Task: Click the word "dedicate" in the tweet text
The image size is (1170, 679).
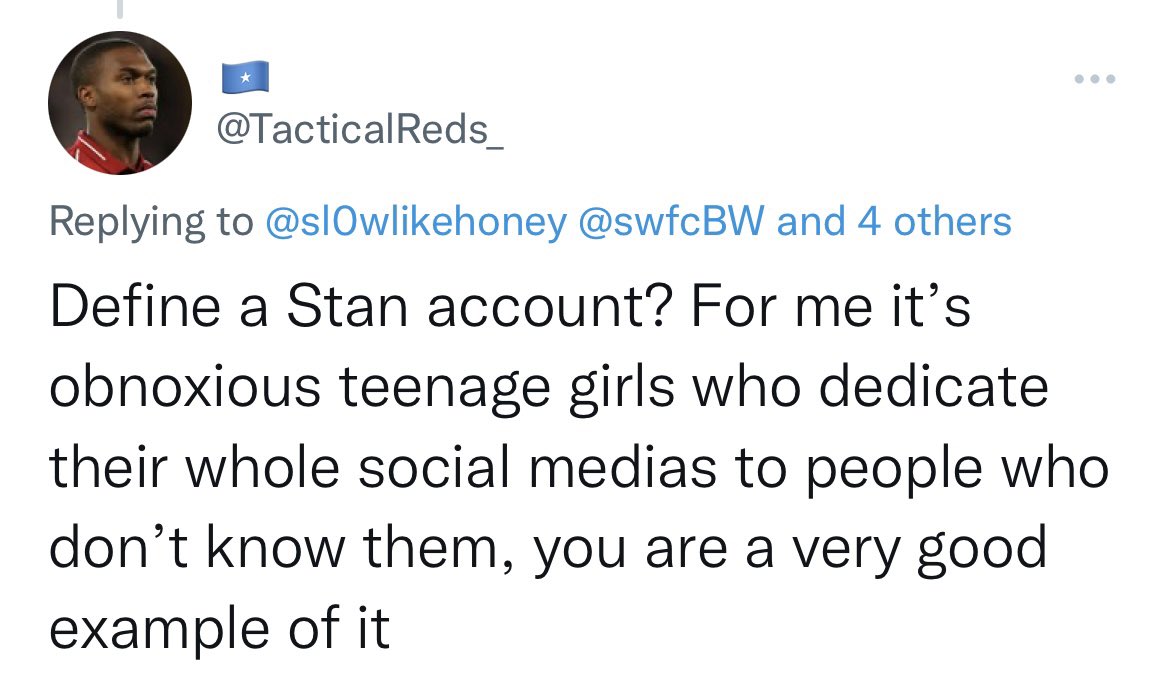Action: coord(933,387)
